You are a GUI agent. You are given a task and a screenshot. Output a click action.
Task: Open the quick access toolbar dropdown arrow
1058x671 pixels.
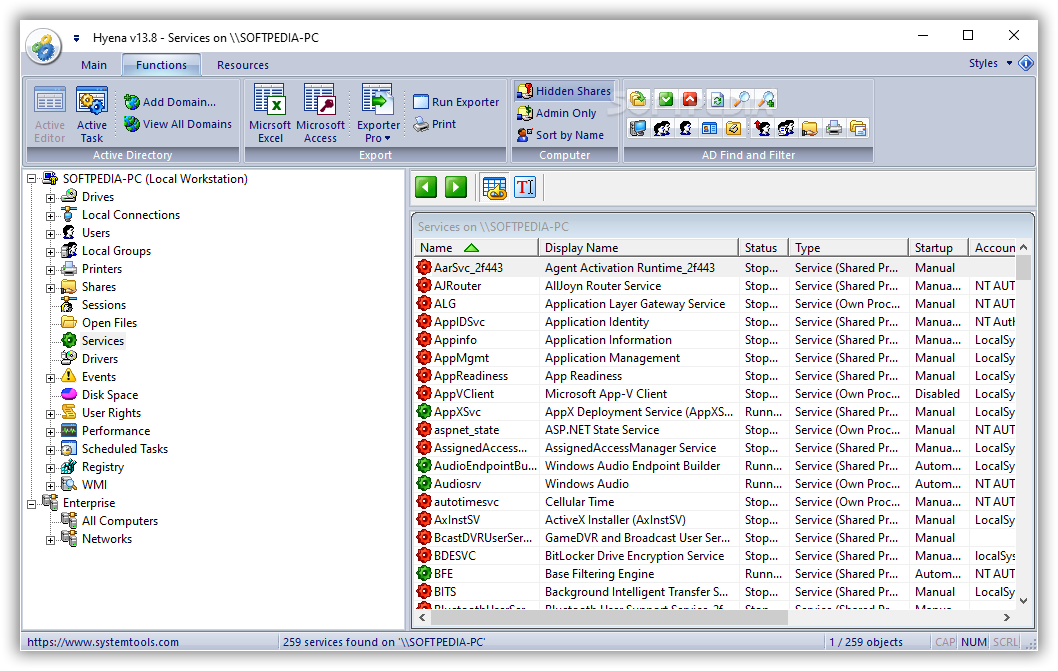(x=76, y=38)
